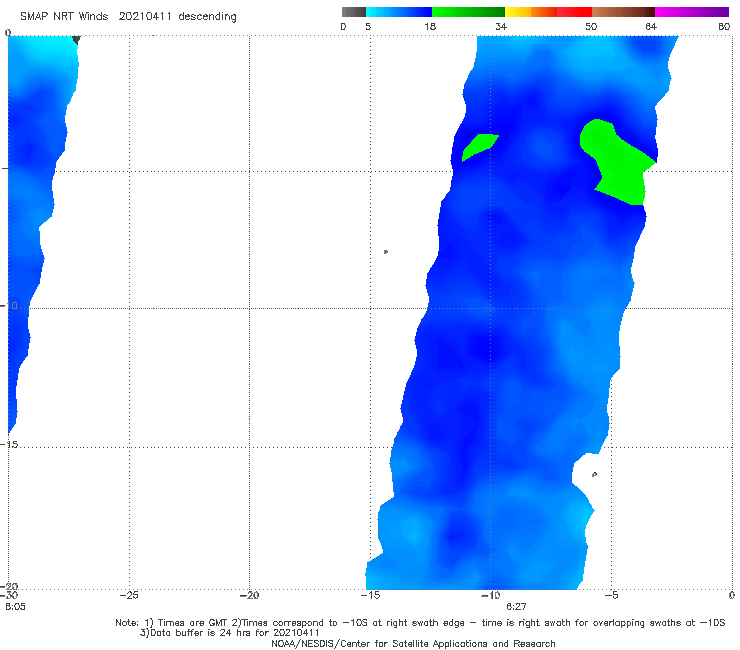The height and width of the screenshot is (650, 740).
Task: Click the NOAA/NESDIS credit line
Action: tap(413, 644)
